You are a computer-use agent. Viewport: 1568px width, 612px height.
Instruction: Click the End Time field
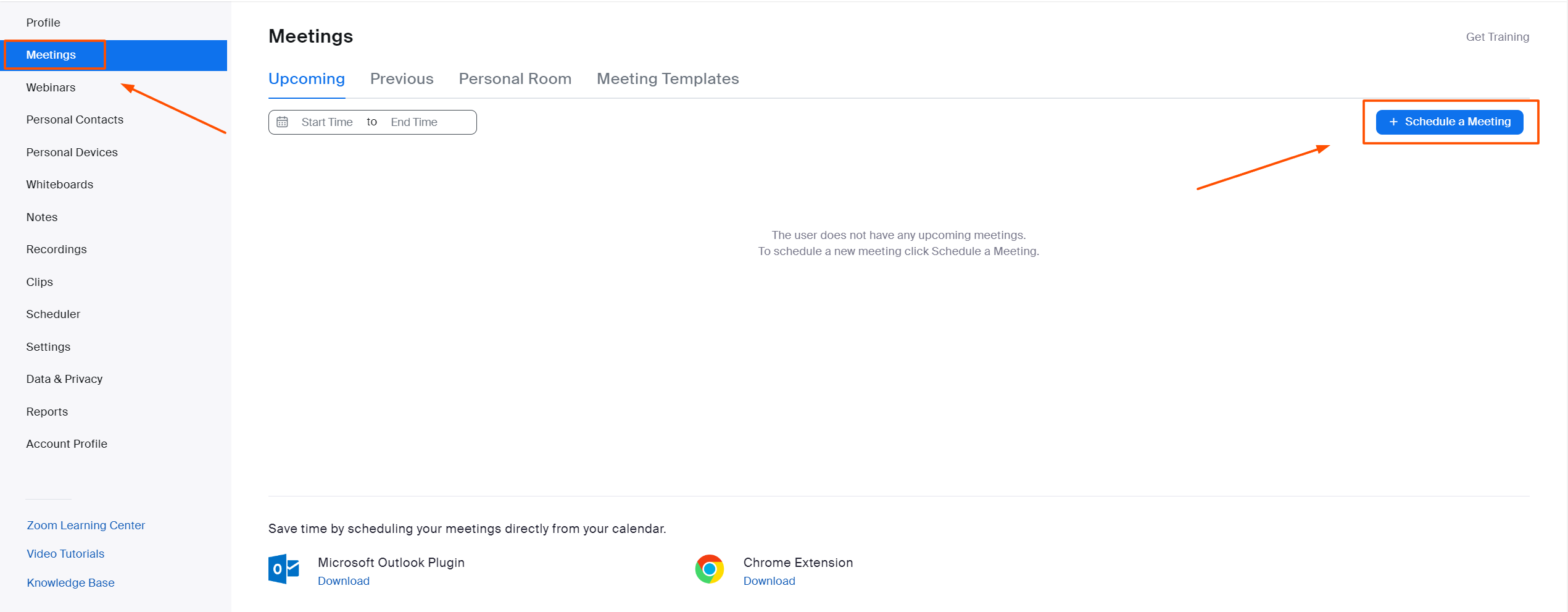point(414,122)
